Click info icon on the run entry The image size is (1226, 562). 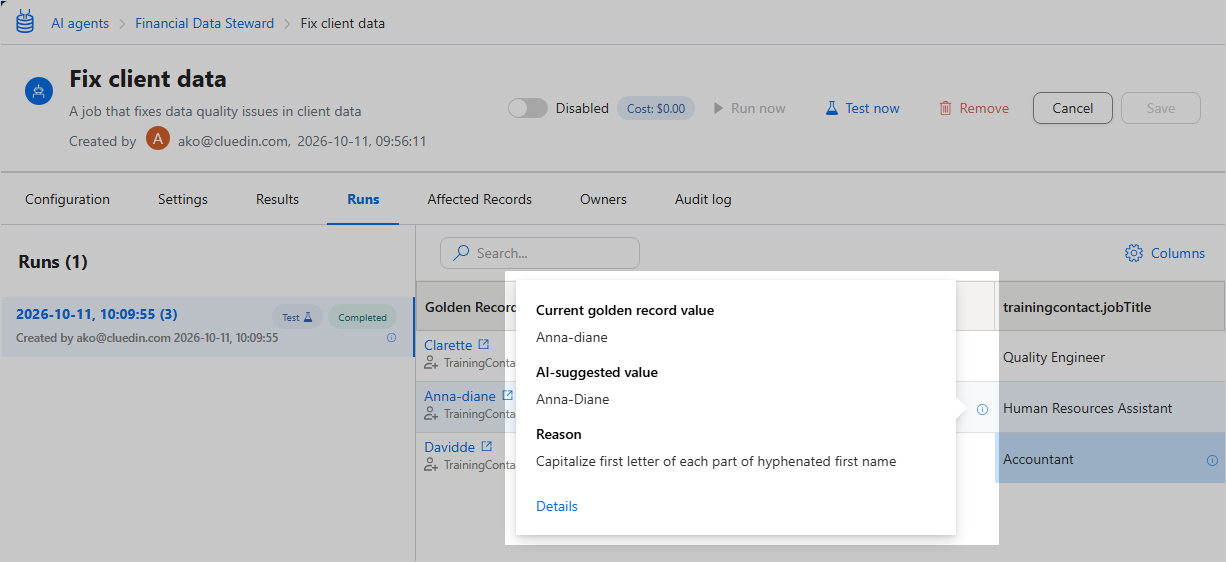click(x=391, y=338)
